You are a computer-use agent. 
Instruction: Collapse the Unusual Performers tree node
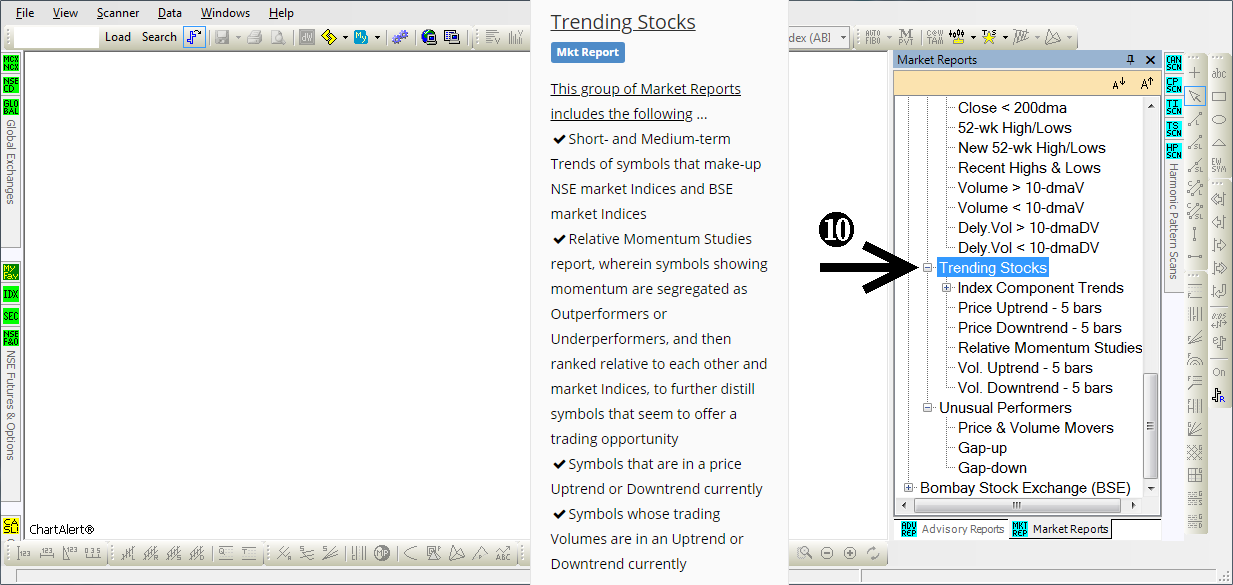928,408
